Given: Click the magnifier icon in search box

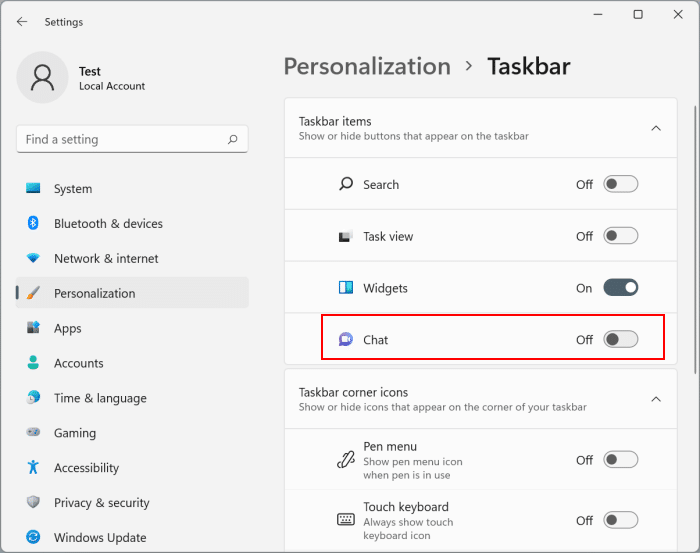Looking at the screenshot, I should pos(233,140).
